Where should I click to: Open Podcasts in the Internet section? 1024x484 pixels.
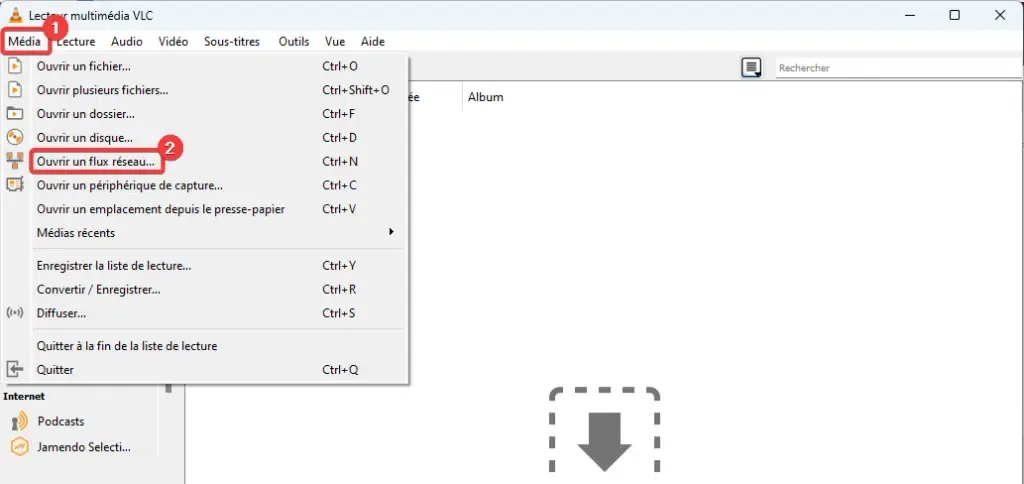[61, 421]
